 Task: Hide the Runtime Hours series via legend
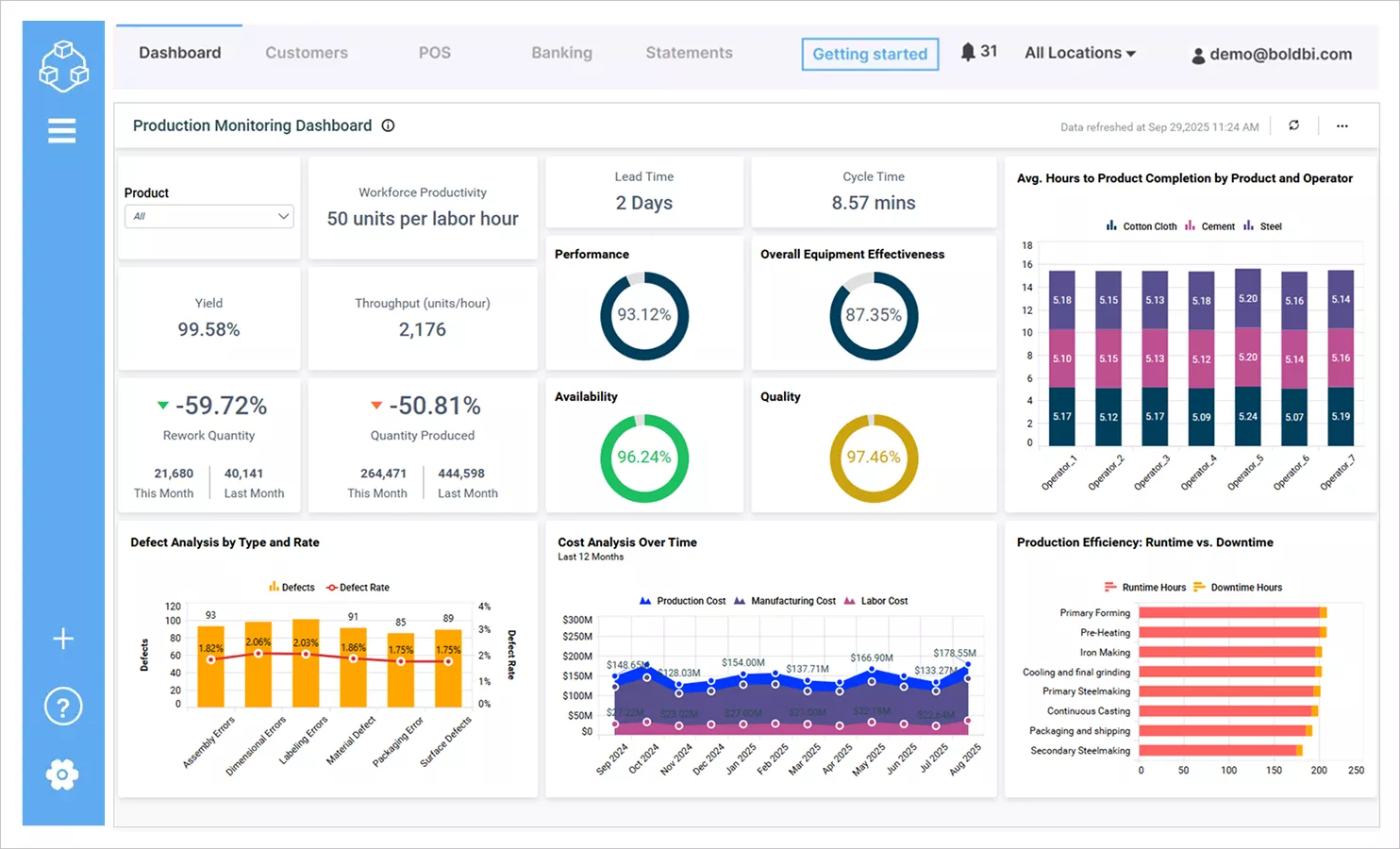click(x=1145, y=587)
